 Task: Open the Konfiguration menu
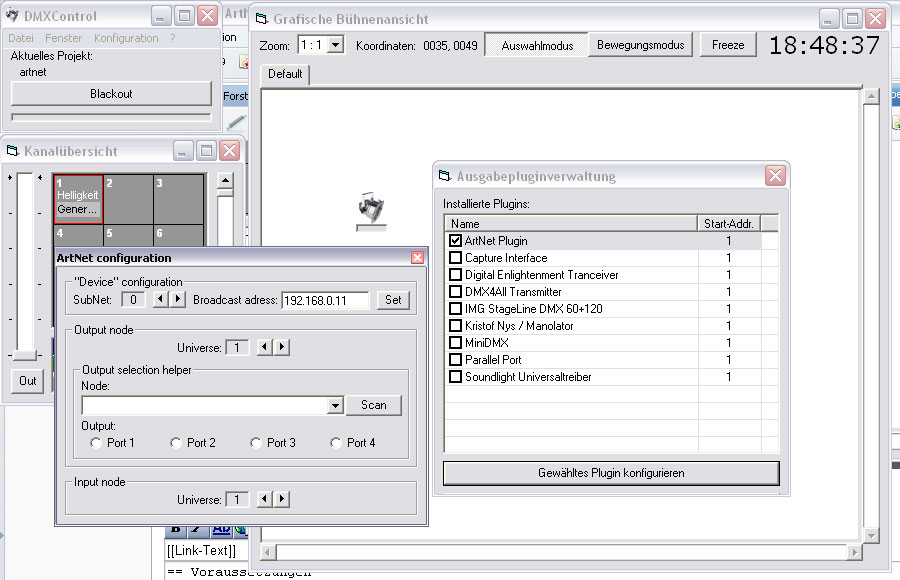coord(124,37)
